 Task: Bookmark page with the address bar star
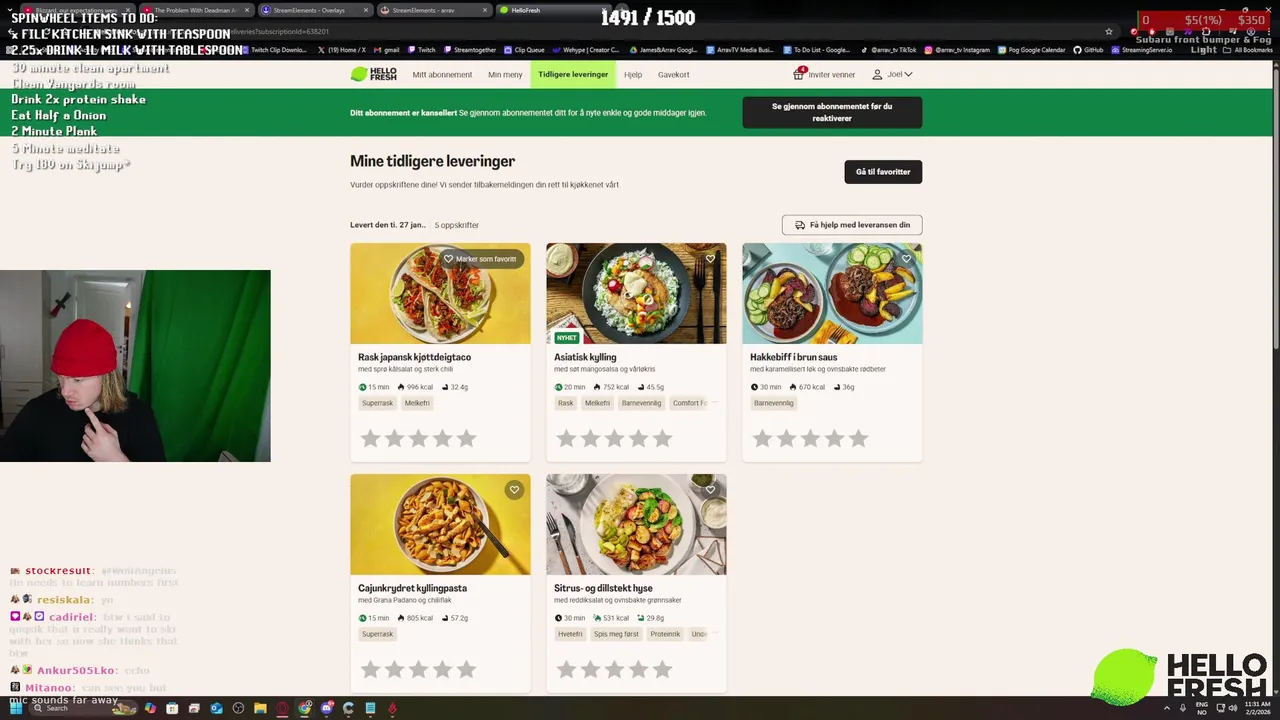(x=1108, y=31)
